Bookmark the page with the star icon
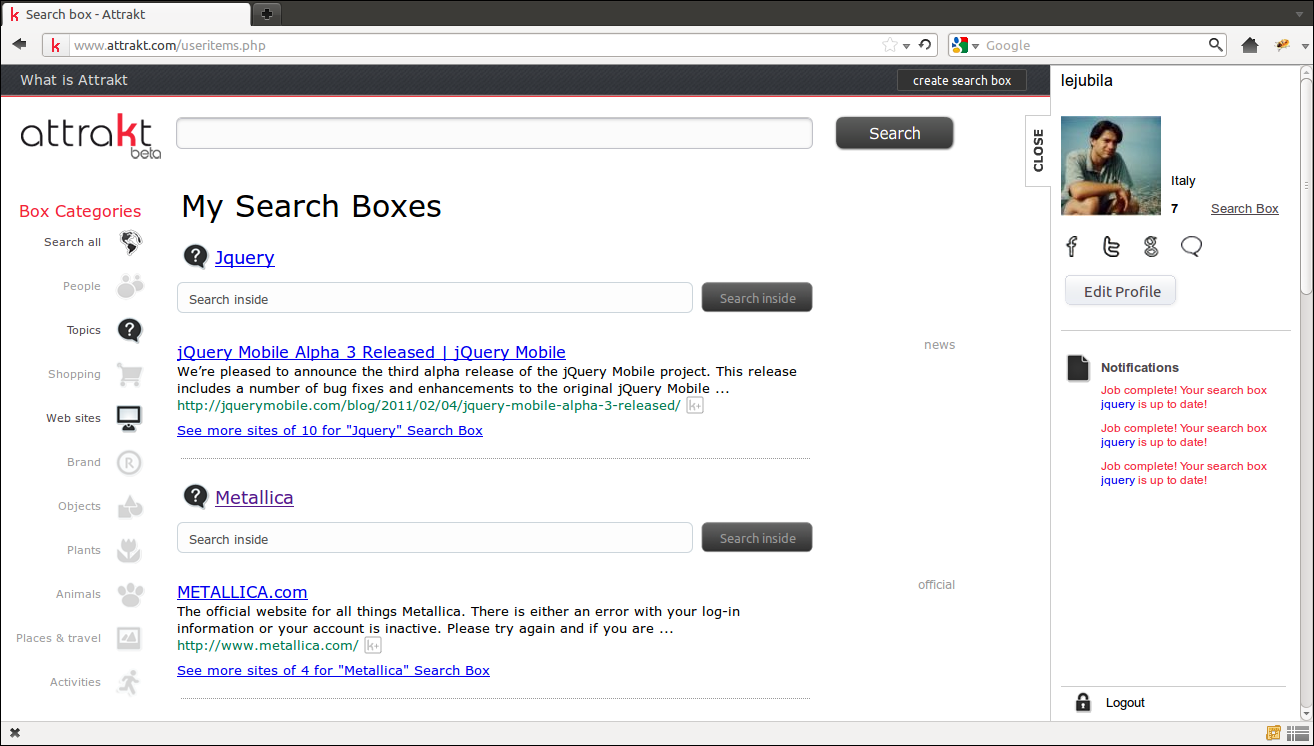This screenshot has width=1314, height=746. 890,45
